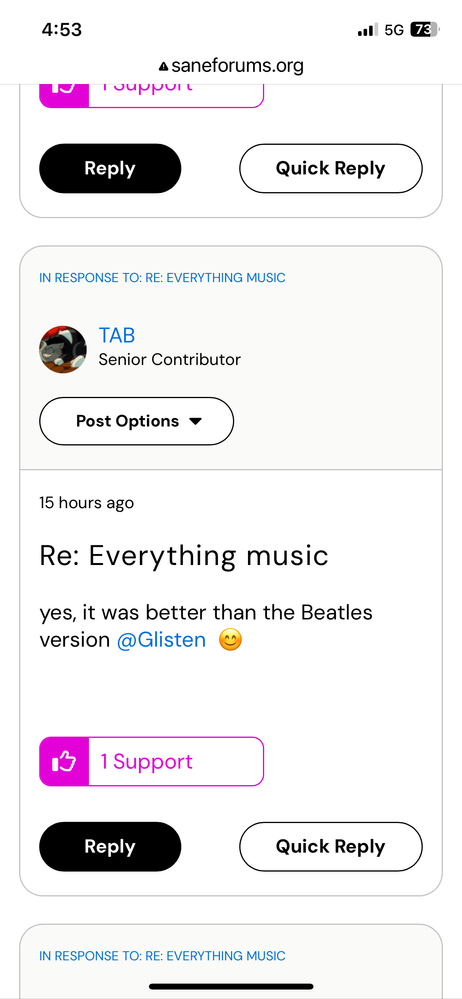The image size is (462, 999).
Task: Tap TAB's cat avatar picture
Action: [63, 349]
